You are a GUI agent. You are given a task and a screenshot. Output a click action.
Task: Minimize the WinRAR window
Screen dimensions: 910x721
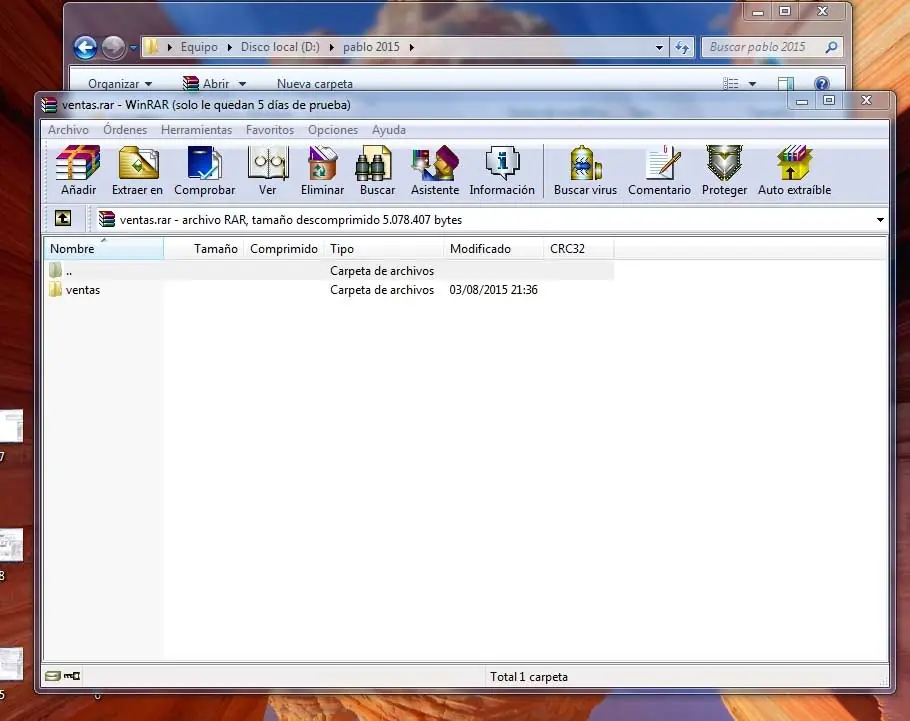tap(801, 101)
